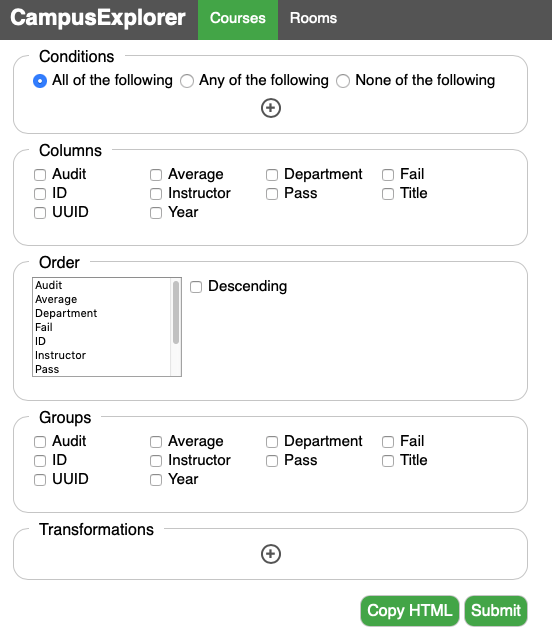Click the Submit button
552x644 pixels.
(496, 611)
